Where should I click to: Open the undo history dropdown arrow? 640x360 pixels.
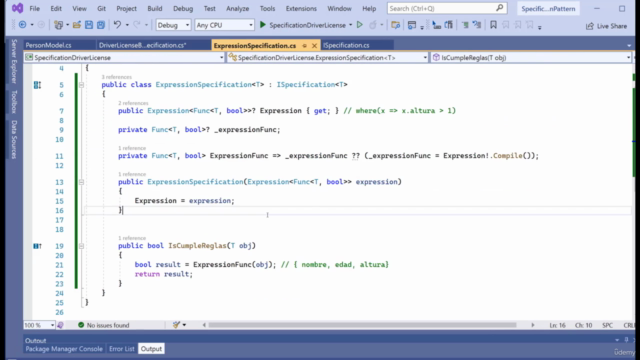pyautogui.click(x=127, y=25)
